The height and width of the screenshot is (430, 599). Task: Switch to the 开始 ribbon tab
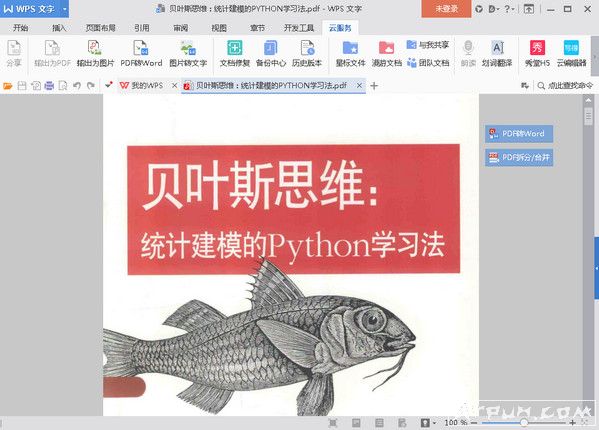pos(21,27)
